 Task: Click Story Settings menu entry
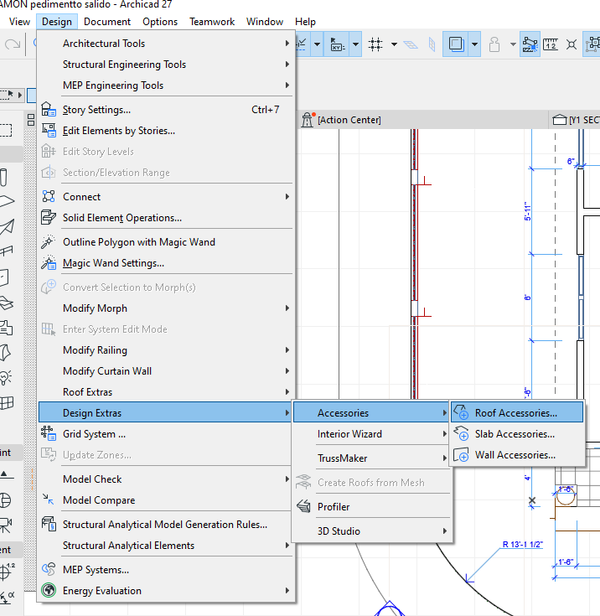click(96, 110)
